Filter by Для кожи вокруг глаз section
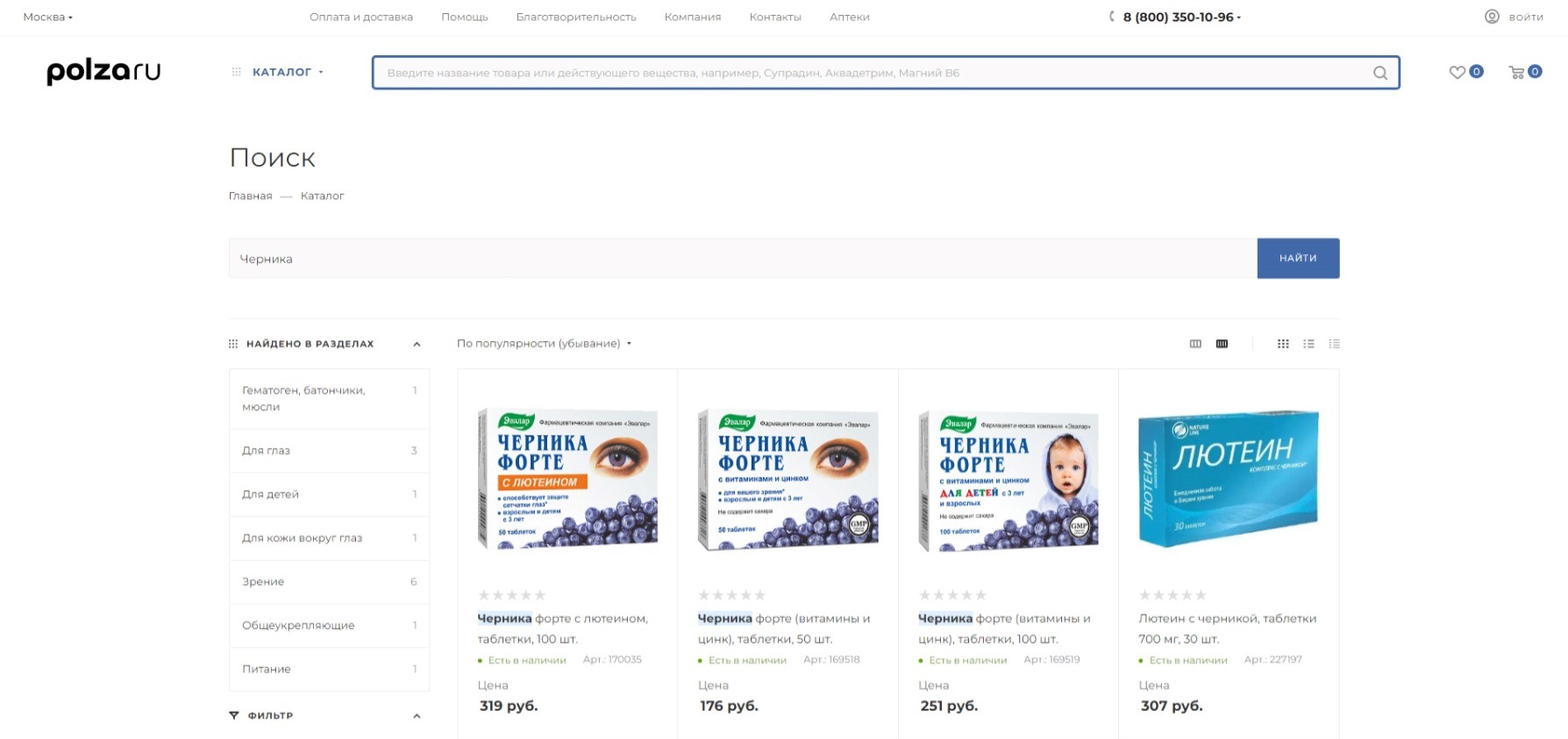The height and width of the screenshot is (739, 1568). (330, 538)
